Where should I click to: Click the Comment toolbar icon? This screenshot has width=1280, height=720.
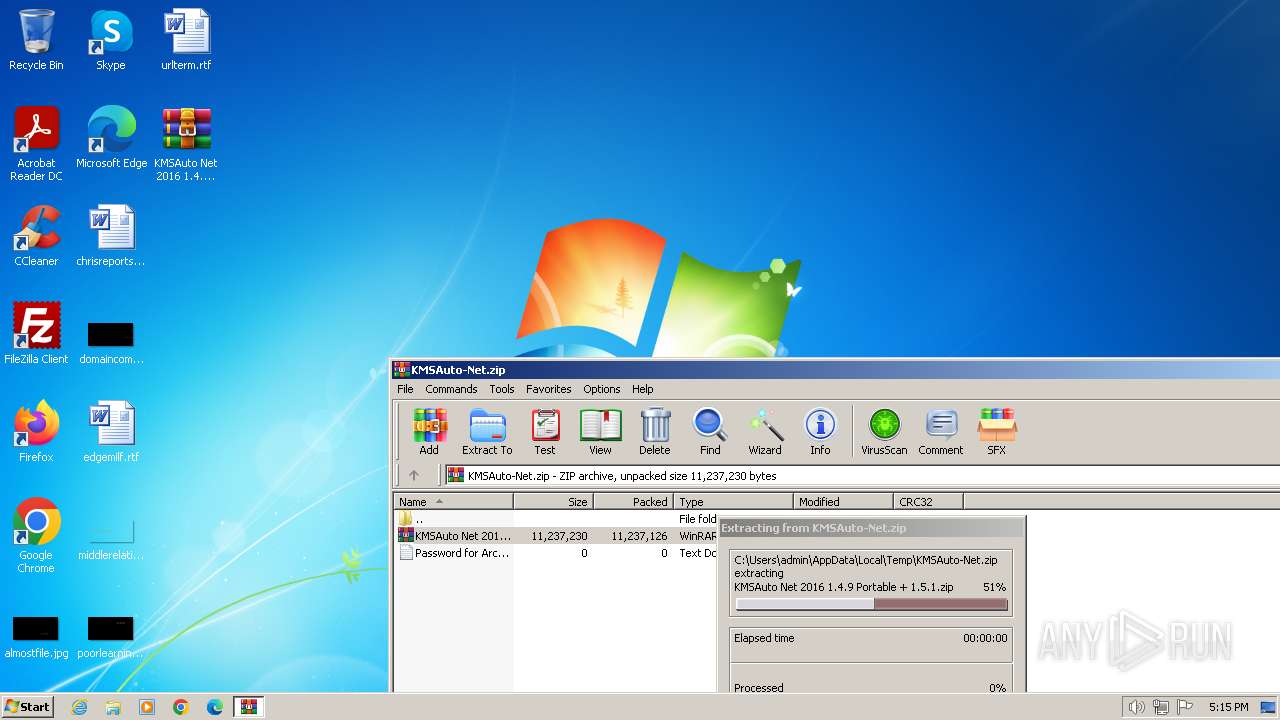[x=940, y=431]
